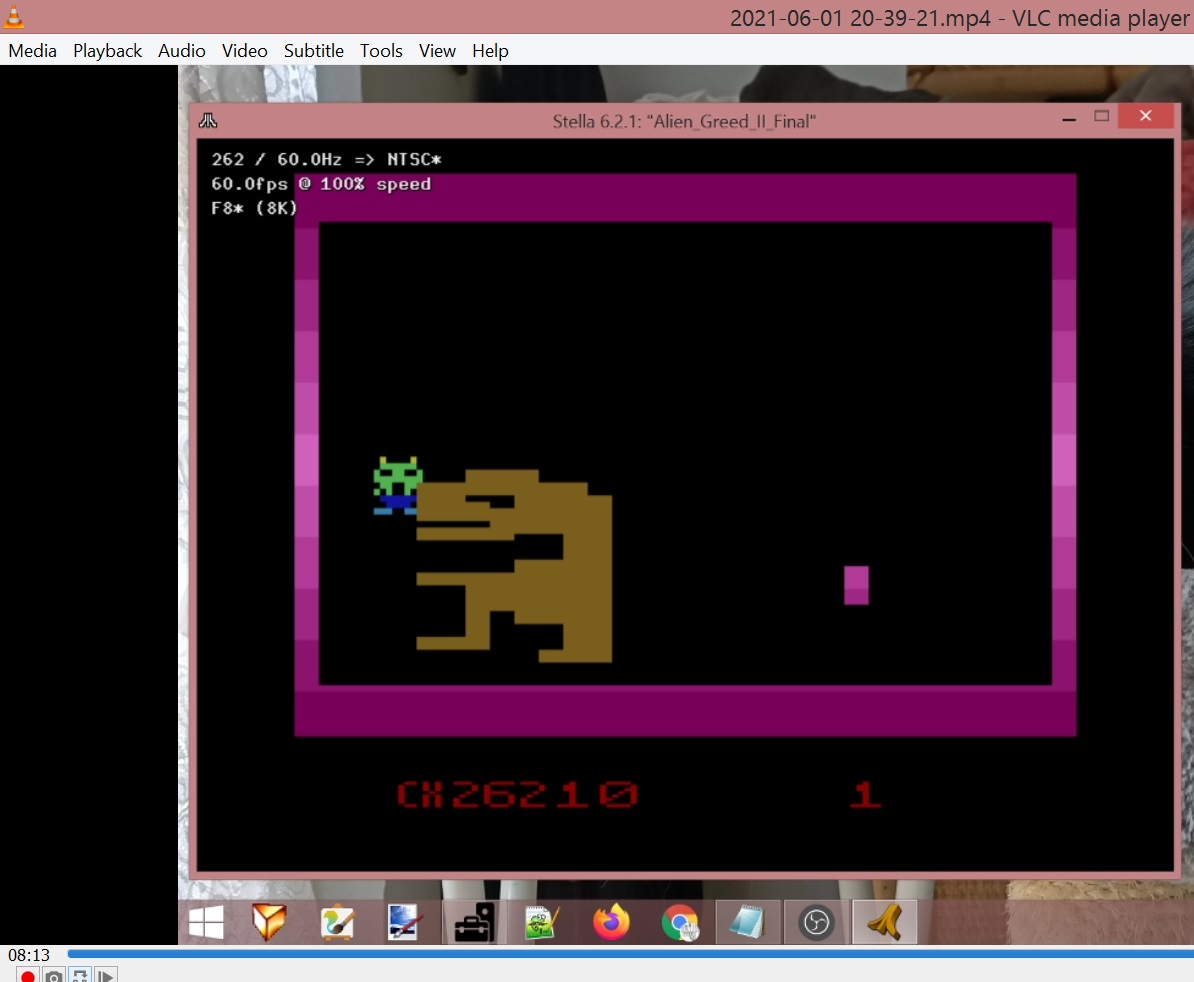Open the Media menu

(33, 51)
